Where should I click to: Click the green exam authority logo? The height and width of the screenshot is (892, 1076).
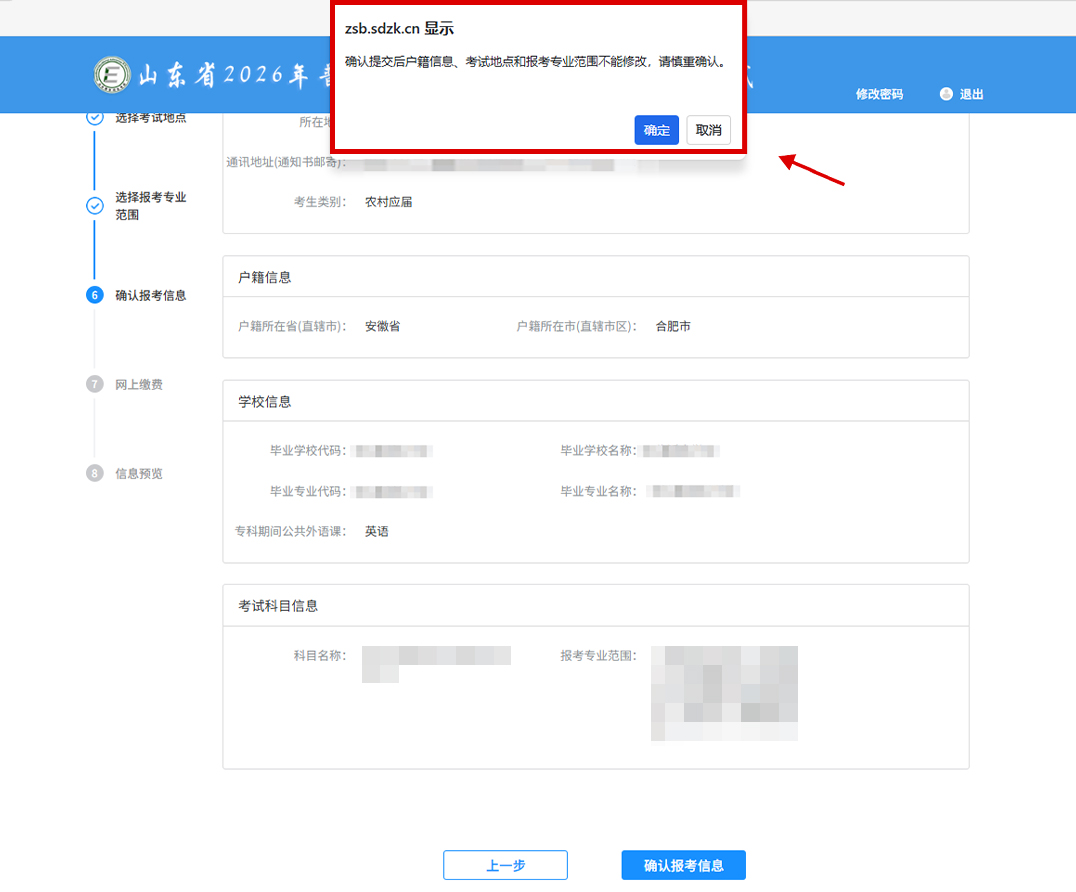point(111,76)
